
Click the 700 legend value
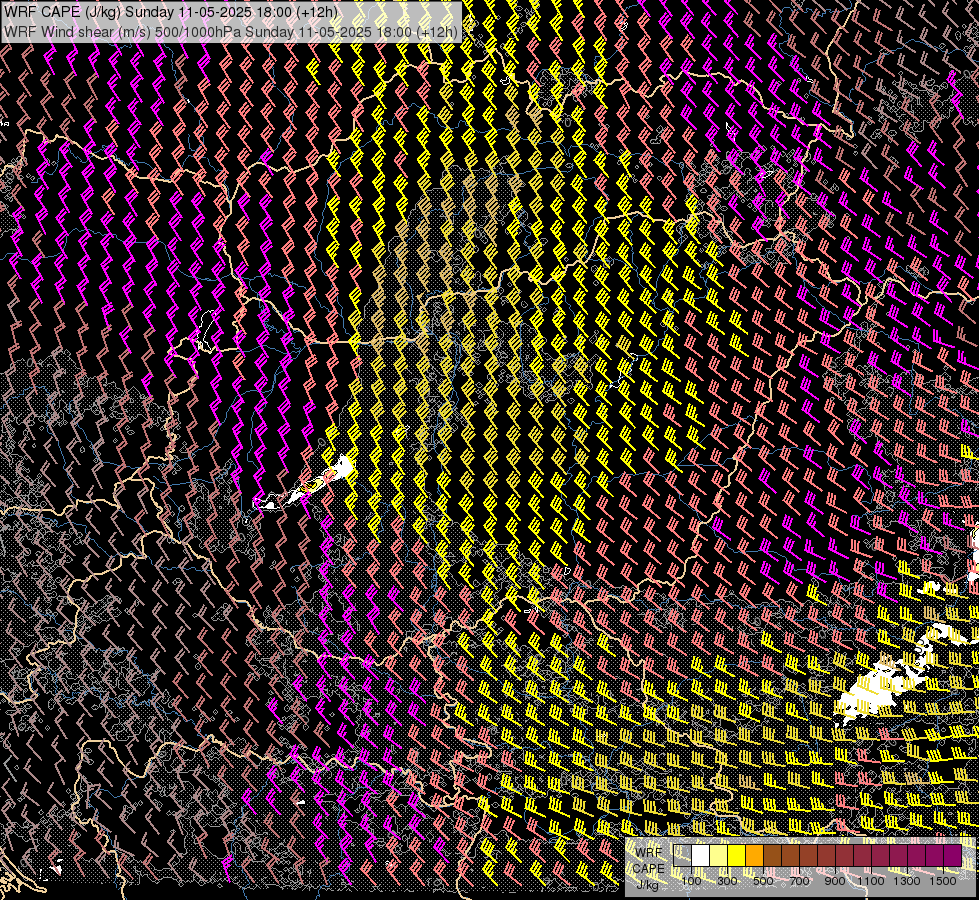tap(799, 881)
